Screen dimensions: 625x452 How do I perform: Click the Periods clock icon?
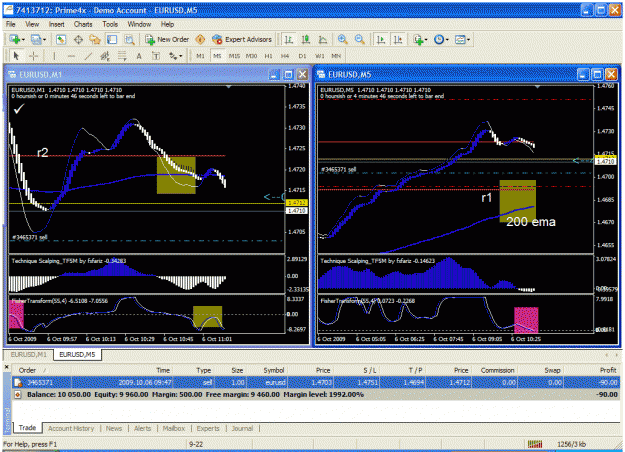point(439,39)
